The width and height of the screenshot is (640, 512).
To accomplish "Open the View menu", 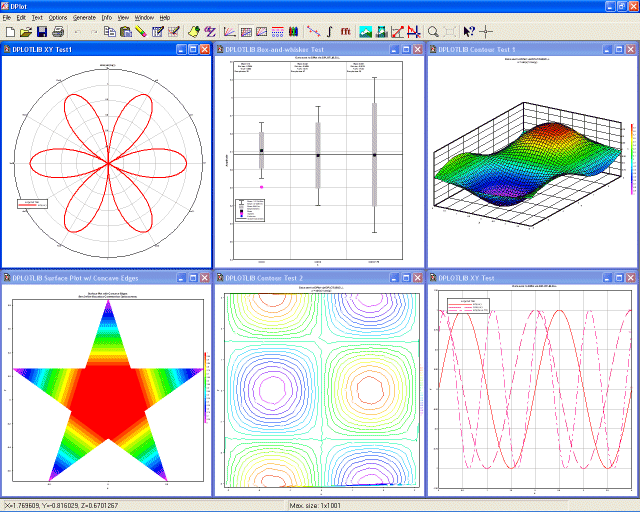I will [x=123, y=18].
